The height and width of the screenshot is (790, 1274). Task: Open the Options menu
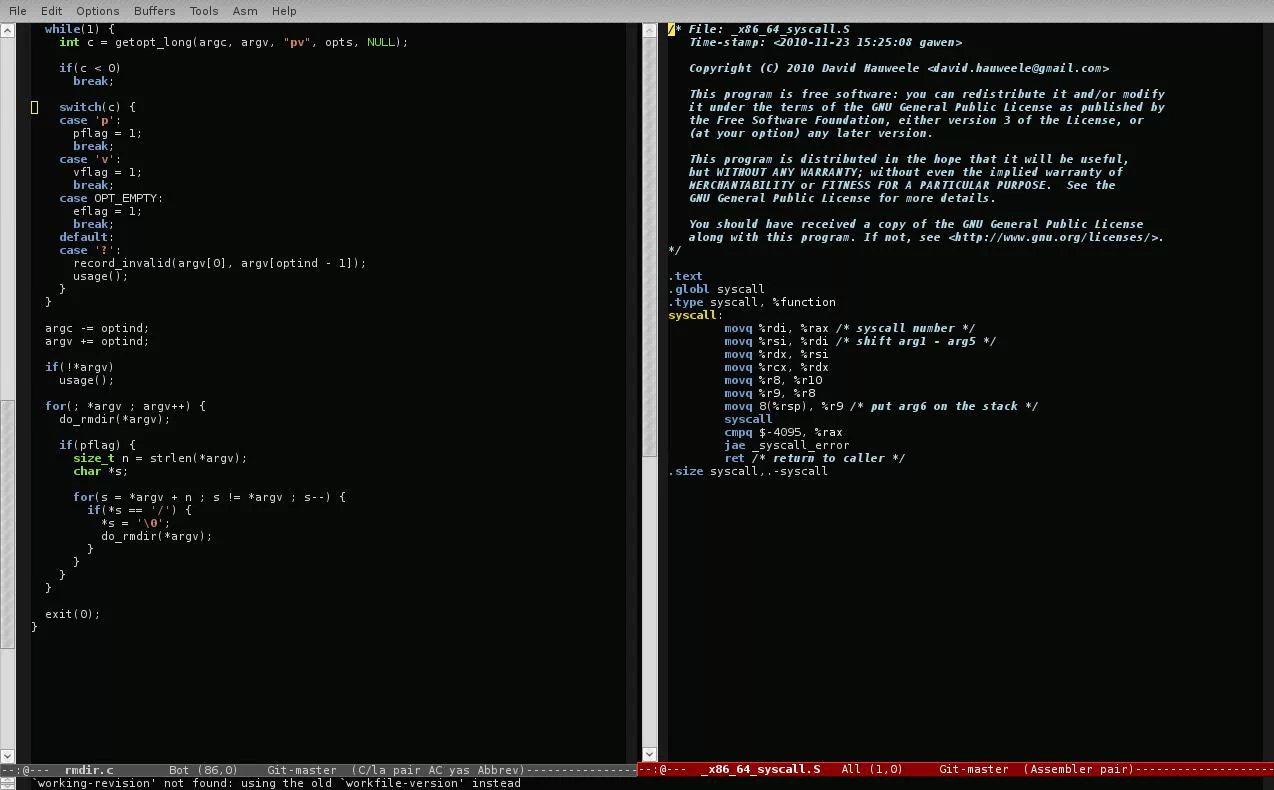pyautogui.click(x=97, y=11)
